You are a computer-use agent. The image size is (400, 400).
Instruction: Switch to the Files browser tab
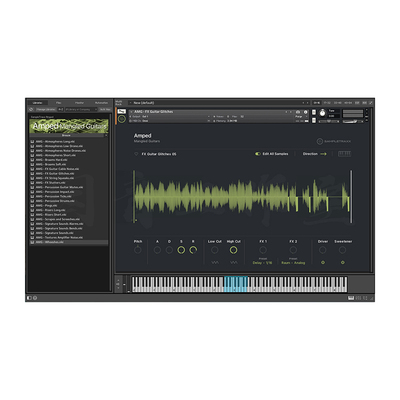point(59,103)
